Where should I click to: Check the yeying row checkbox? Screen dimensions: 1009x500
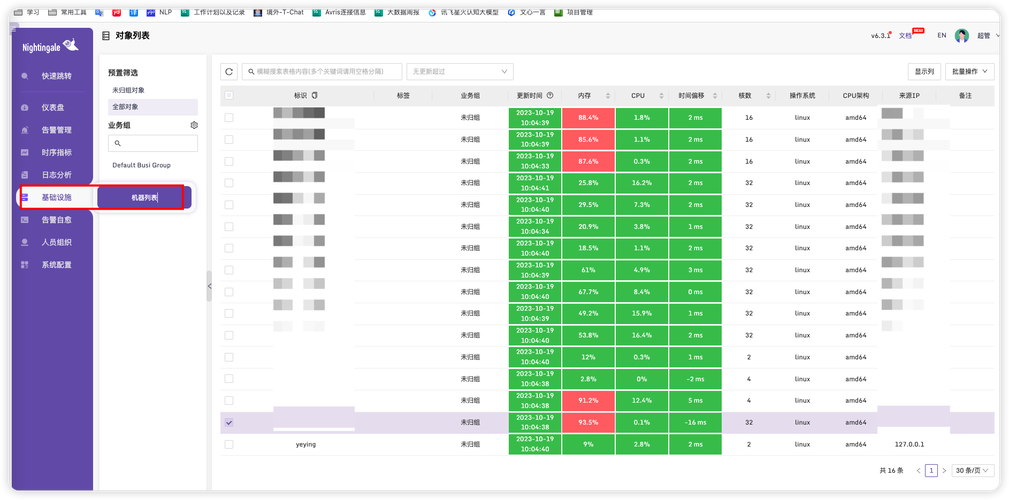pyautogui.click(x=229, y=445)
